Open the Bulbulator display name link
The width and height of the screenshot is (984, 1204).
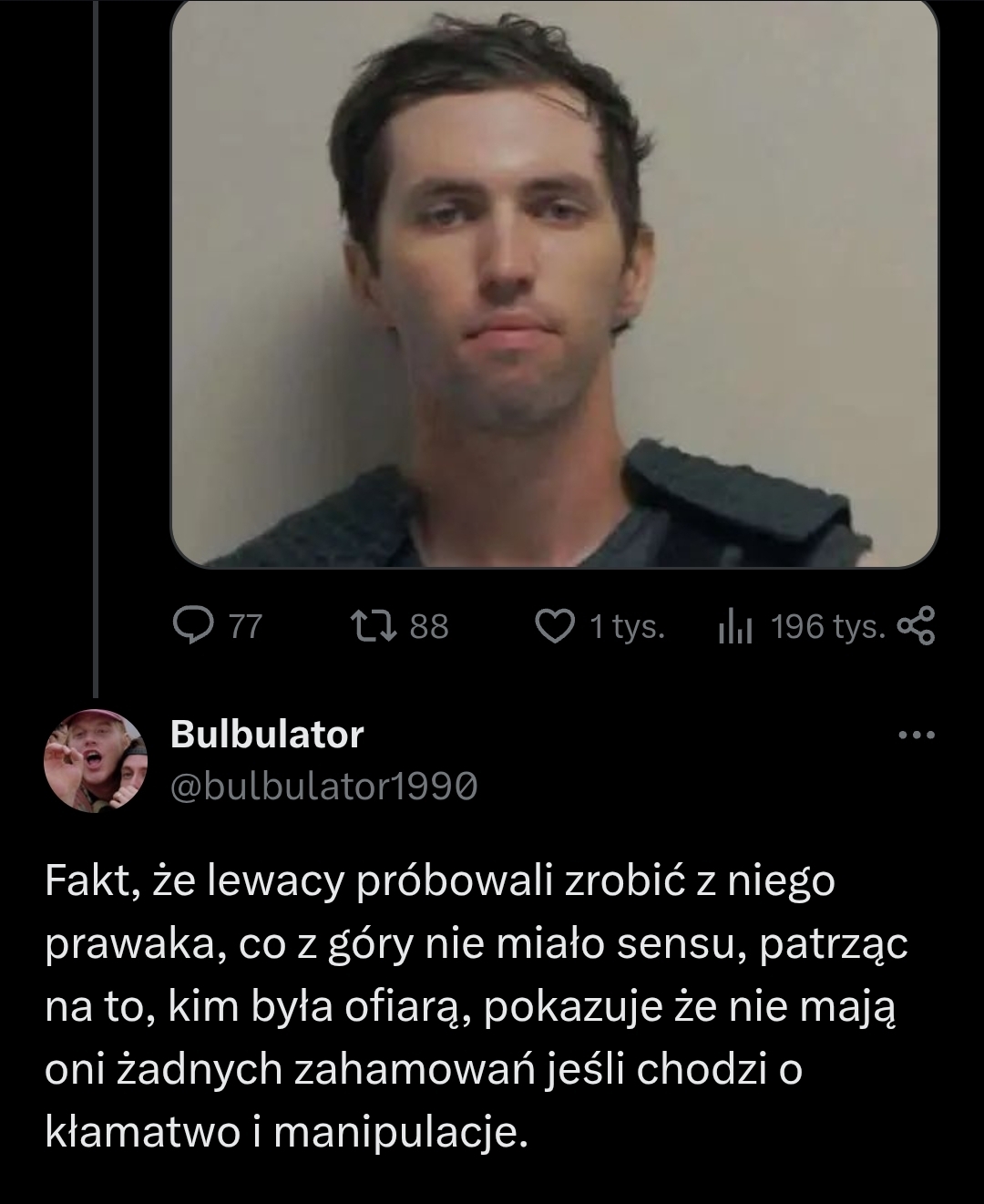coord(267,734)
